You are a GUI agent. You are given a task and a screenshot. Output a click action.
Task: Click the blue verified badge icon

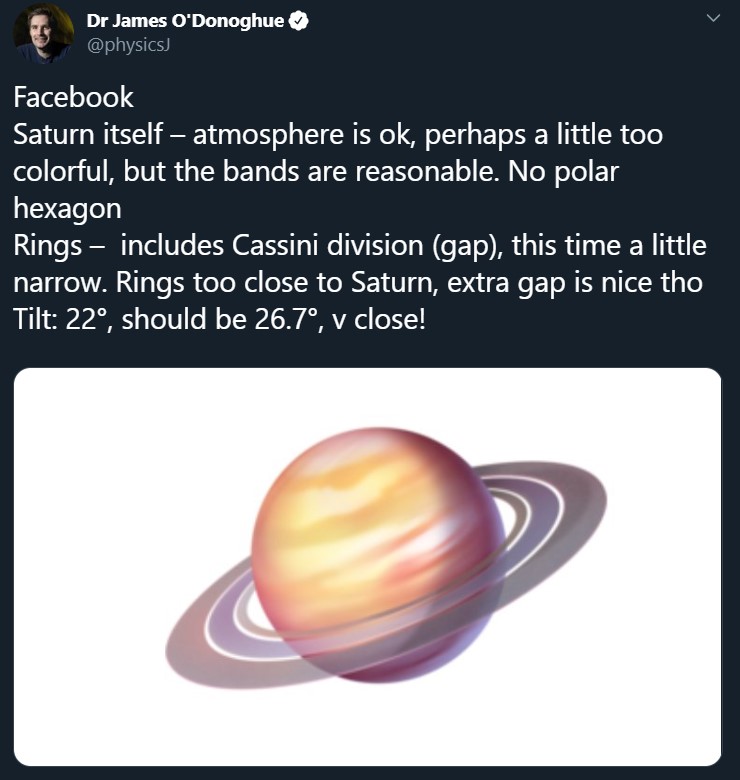pos(297,22)
